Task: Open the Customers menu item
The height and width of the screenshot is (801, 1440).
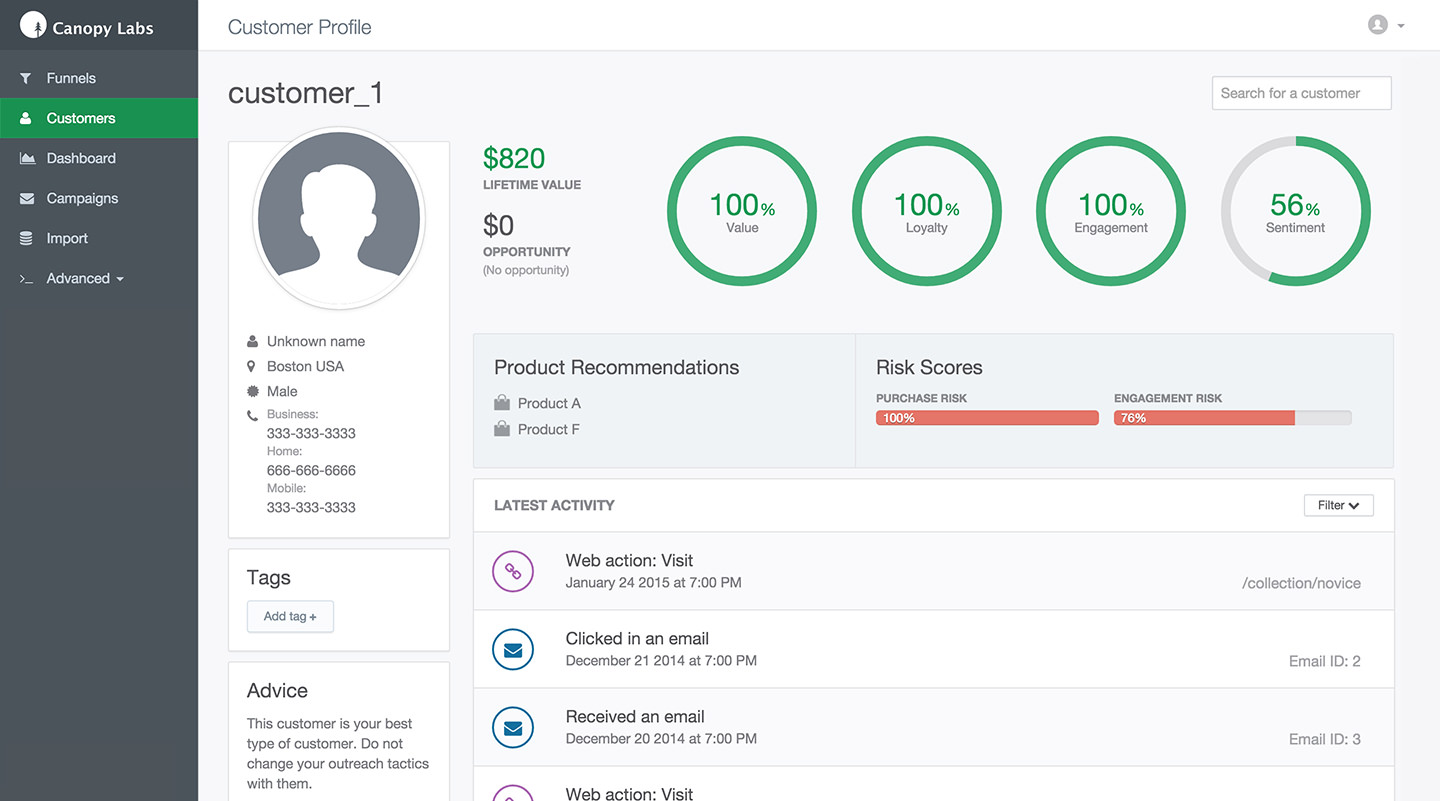Action: click(x=99, y=118)
